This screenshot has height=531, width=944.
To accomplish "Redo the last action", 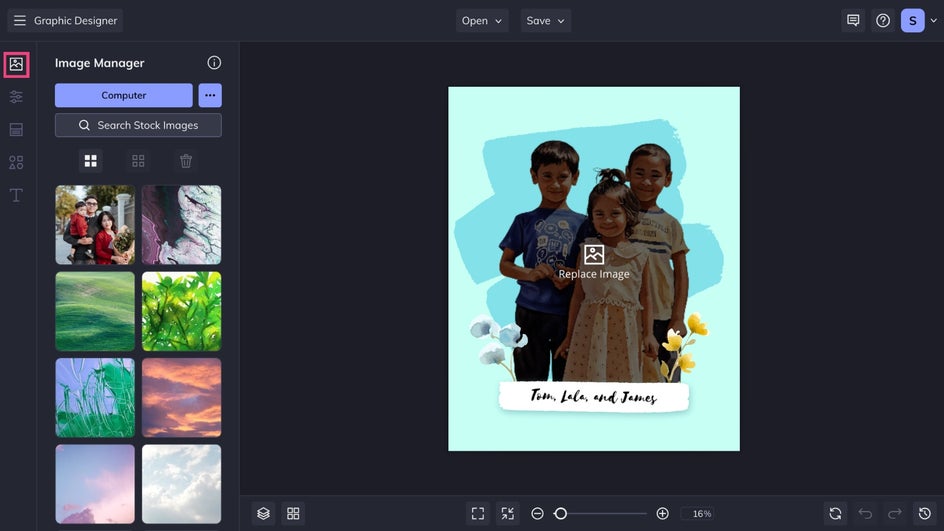I will 895,514.
